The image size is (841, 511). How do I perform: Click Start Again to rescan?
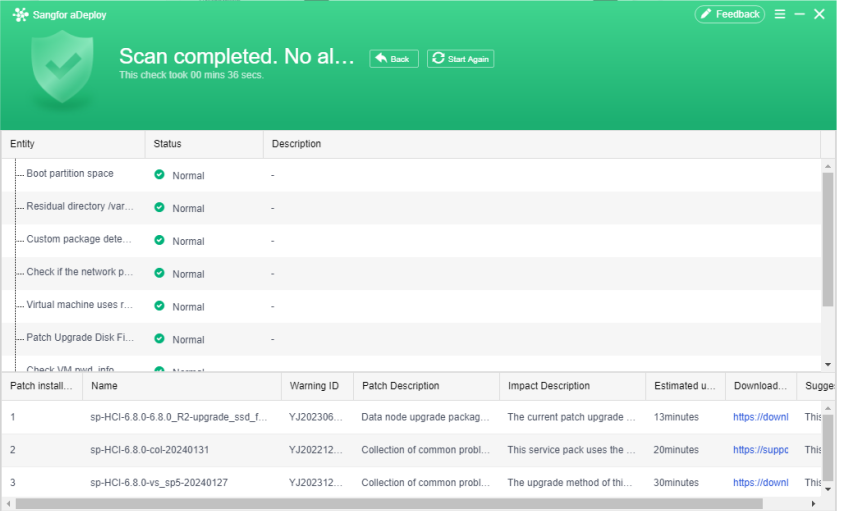[461, 59]
